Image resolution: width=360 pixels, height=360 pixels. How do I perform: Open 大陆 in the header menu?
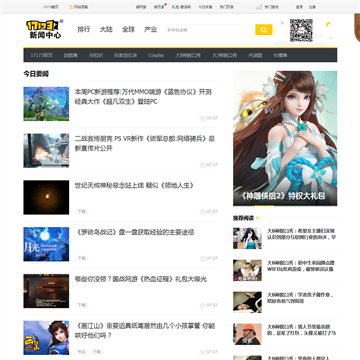106,29
